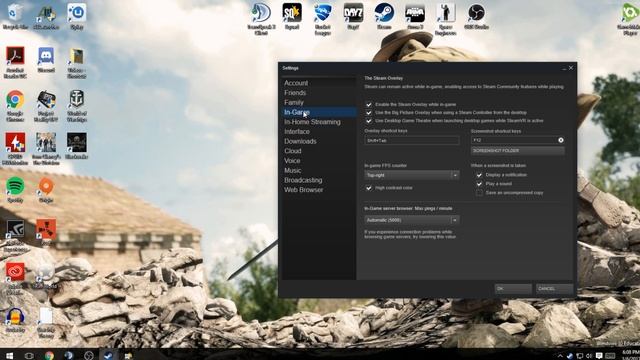The width and height of the screenshot is (640, 360).
Task: Launch Audacity from the desktop
Action: pos(15,320)
